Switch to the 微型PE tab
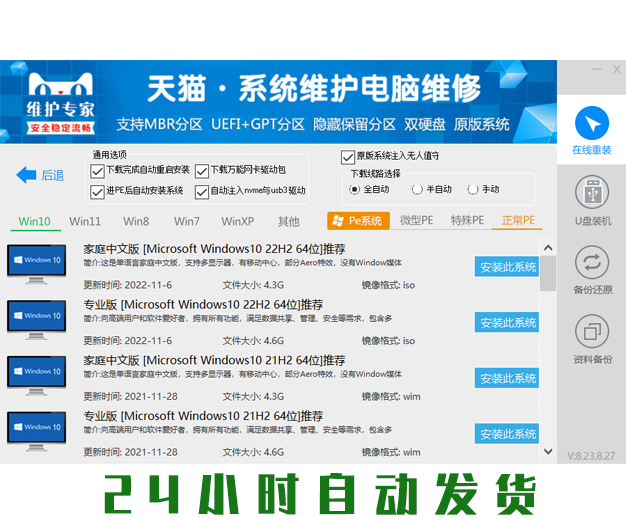Screen dimensions: 626x523 417,220
